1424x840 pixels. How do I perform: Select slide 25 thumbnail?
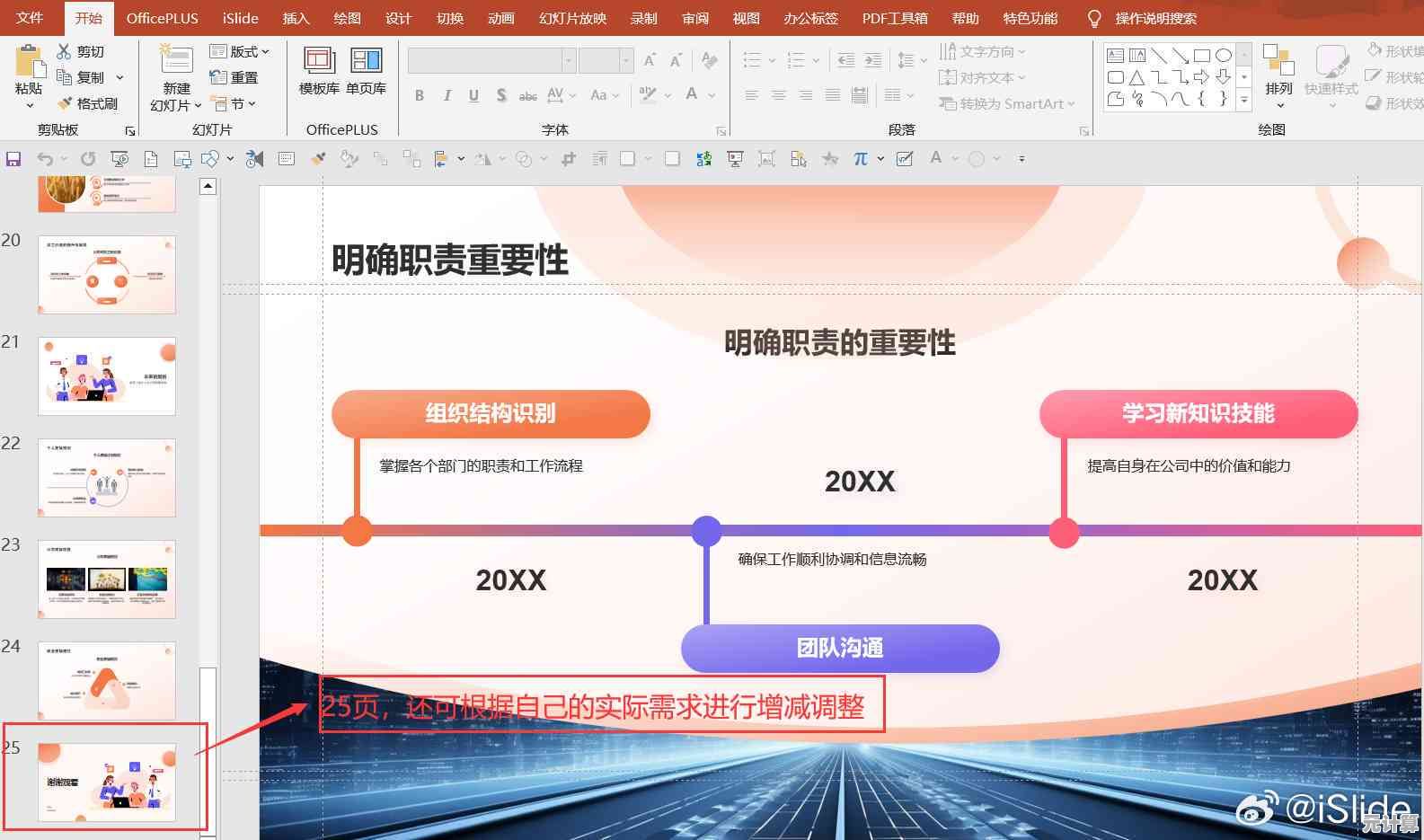[x=107, y=782]
